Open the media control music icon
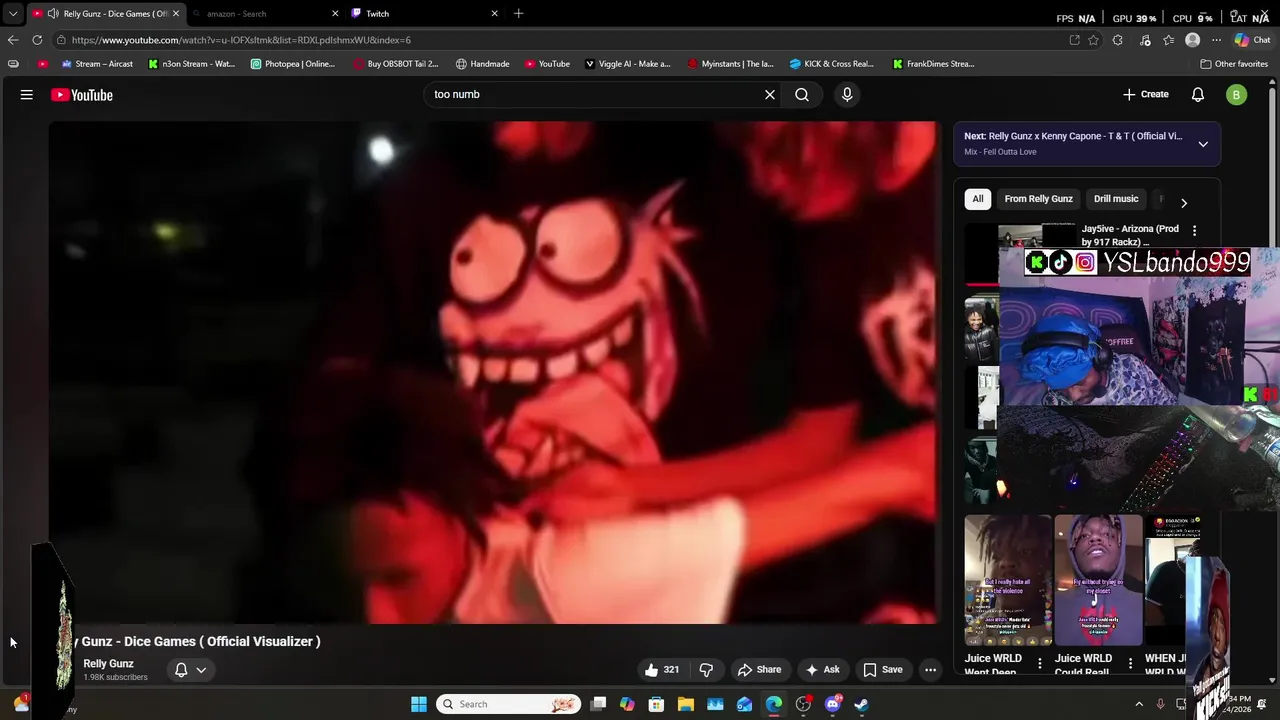 point(1145,40)
